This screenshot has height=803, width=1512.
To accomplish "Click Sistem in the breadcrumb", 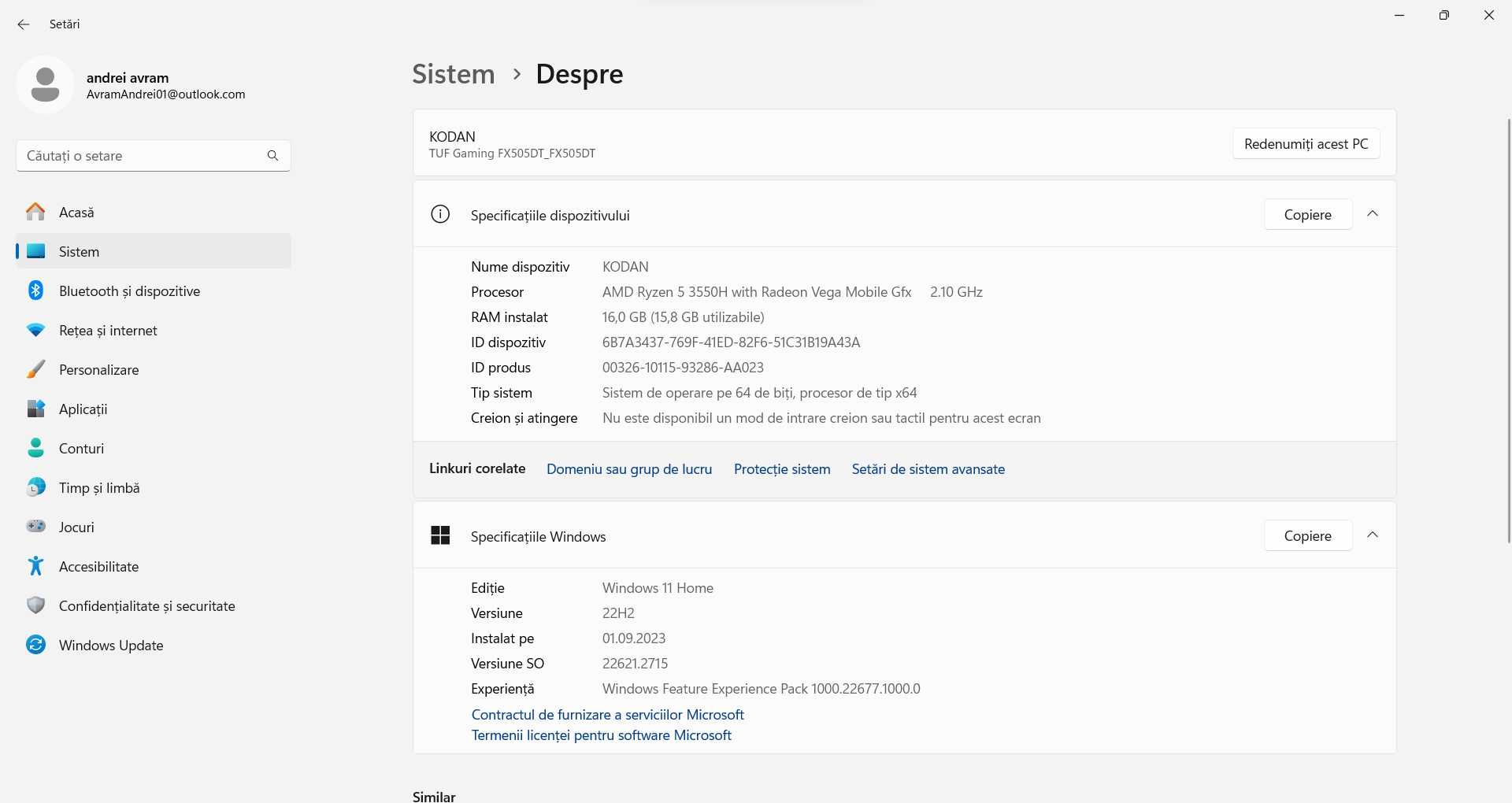I will pyautogui.click(x=454, y=73).
